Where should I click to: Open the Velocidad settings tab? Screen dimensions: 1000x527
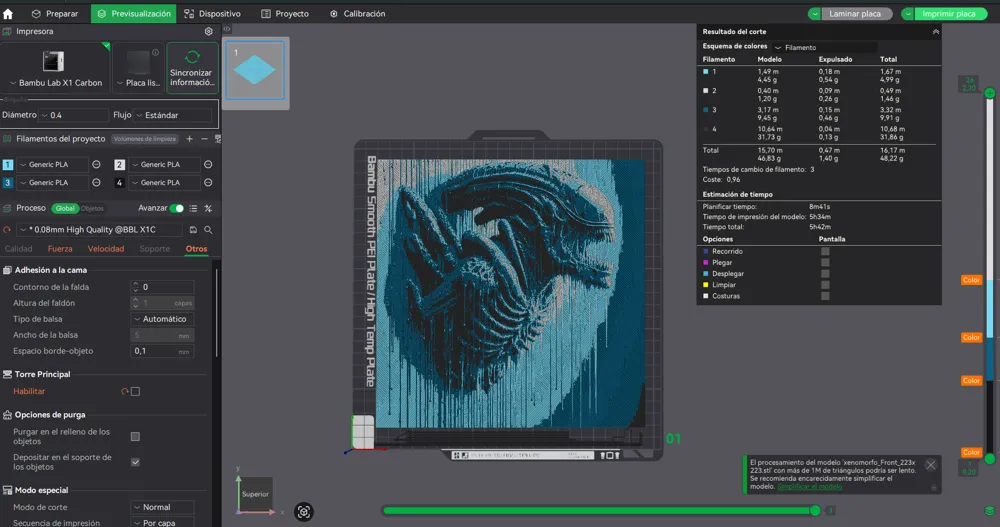pyautogui.click(x=106, y=249)
